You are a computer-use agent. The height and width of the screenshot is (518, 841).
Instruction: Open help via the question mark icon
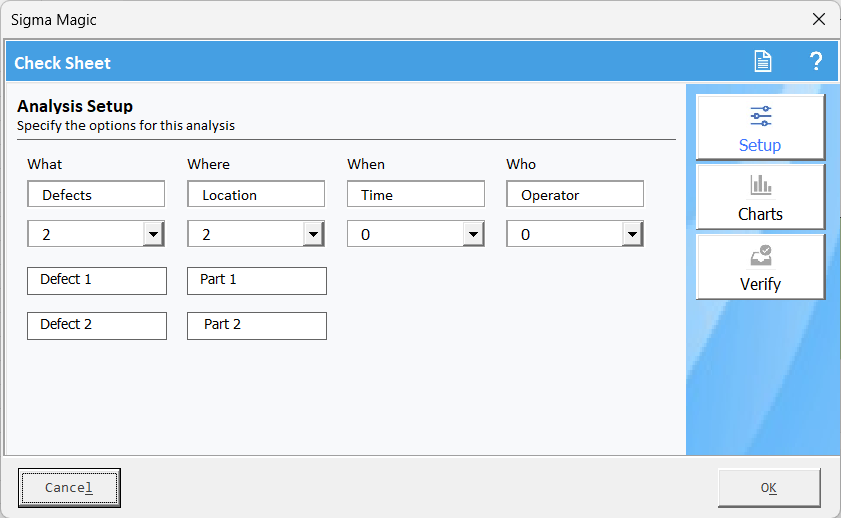coord(815,62)
